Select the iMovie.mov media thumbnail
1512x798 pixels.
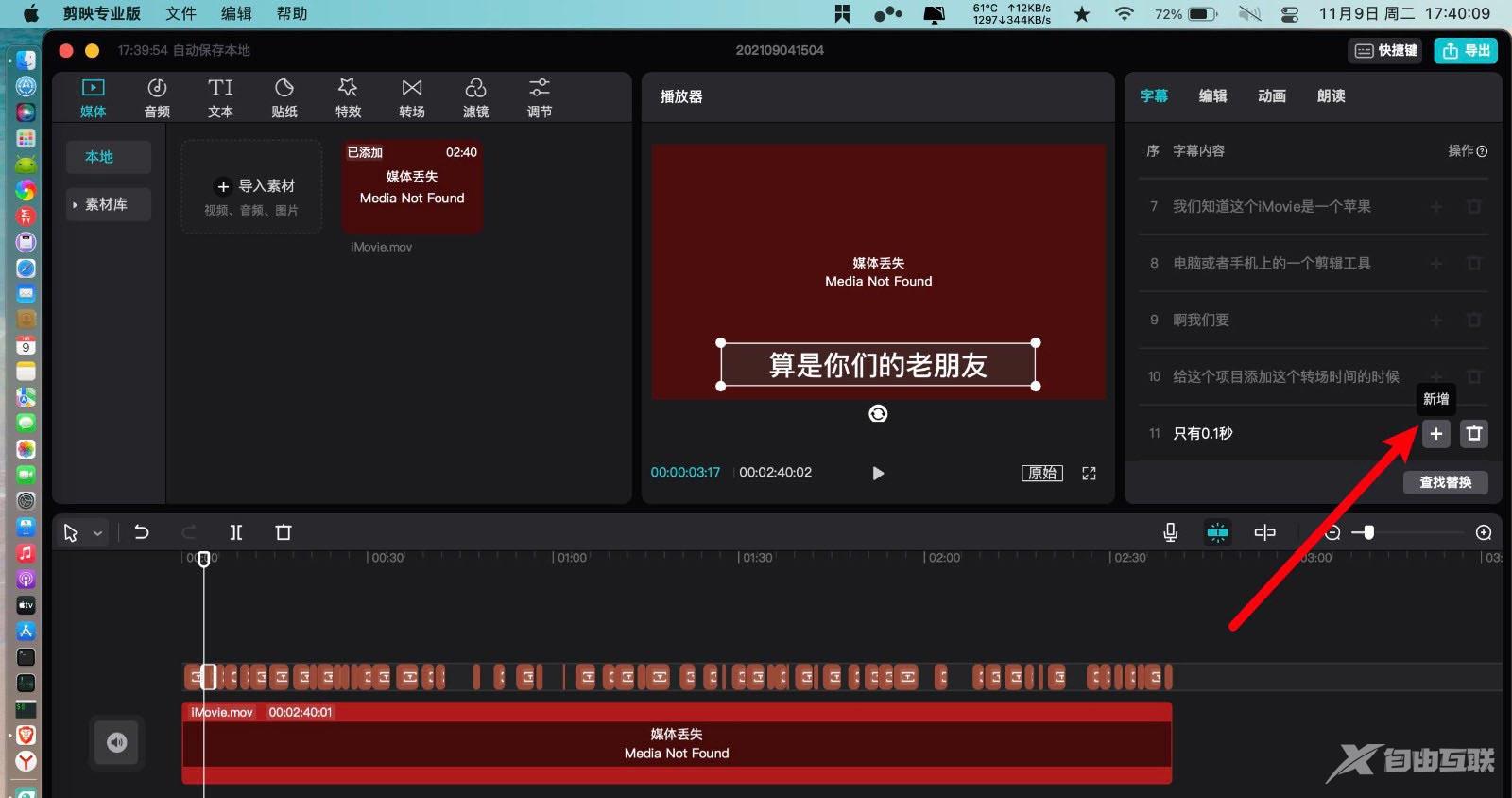412,187
